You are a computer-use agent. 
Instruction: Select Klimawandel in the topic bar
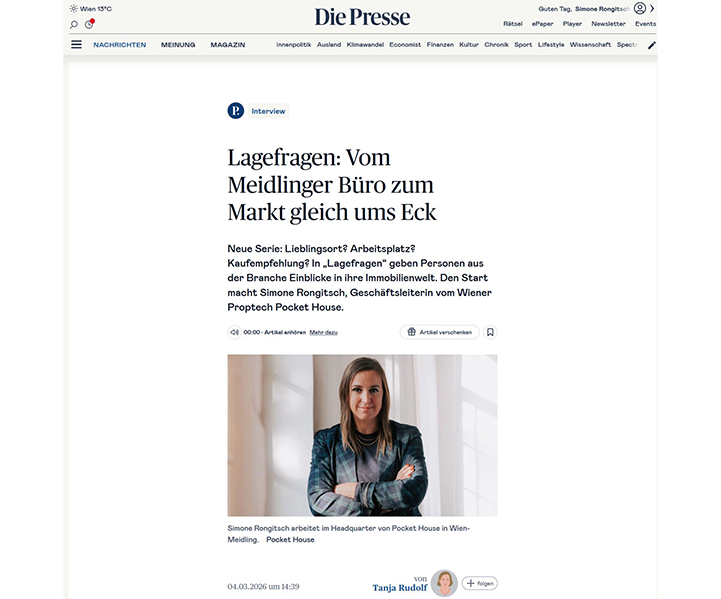[x=365, y=45]
